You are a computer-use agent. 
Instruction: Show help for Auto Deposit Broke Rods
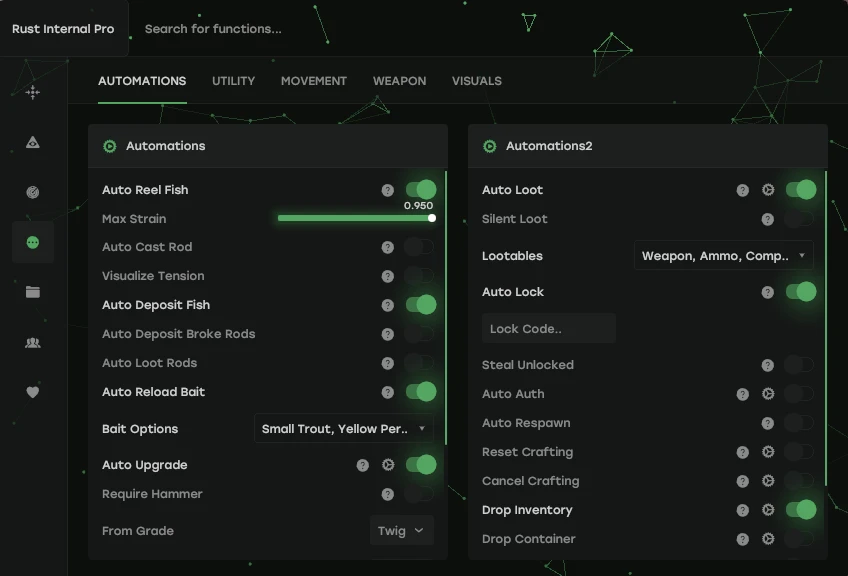[387, 334]
